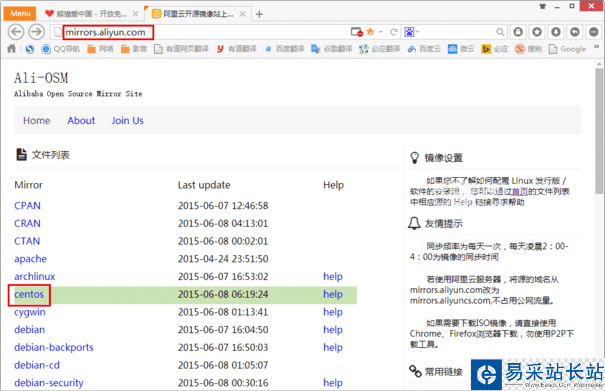Open help link in the debian-backports row
This screenshot has width=605, height=391.
coord(333,347)
